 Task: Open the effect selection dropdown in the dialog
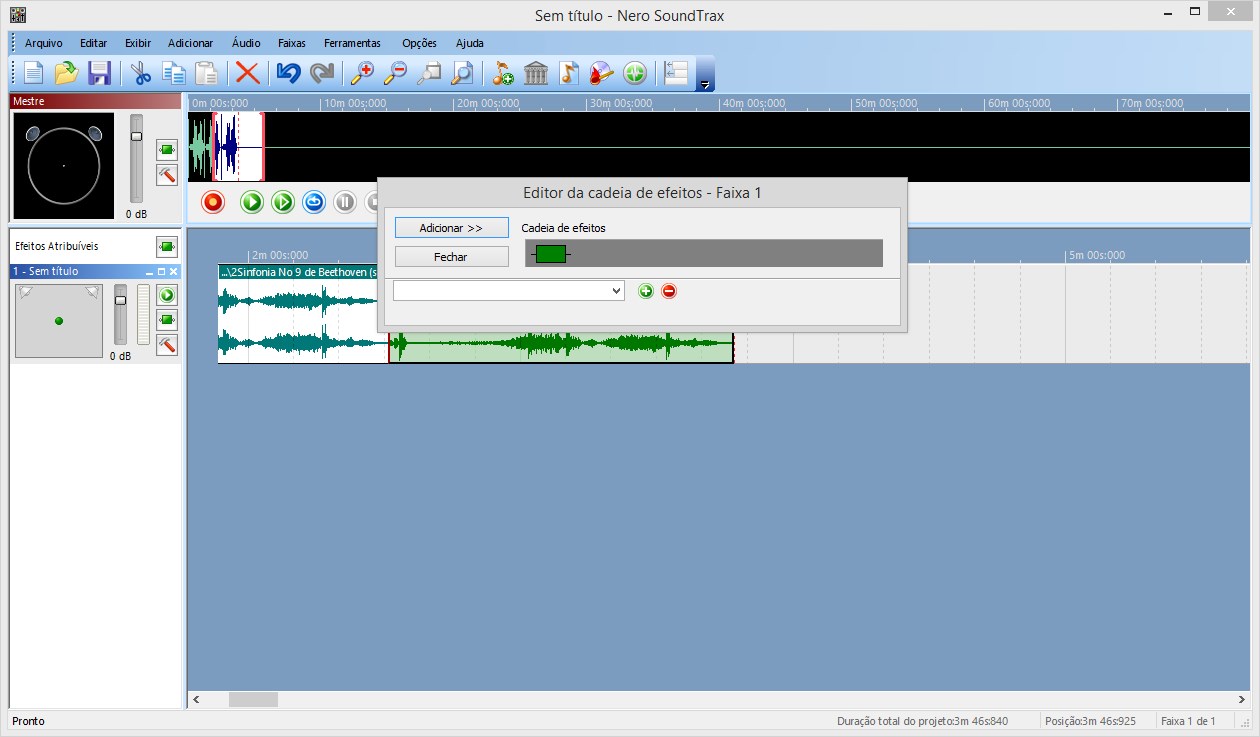509,290
